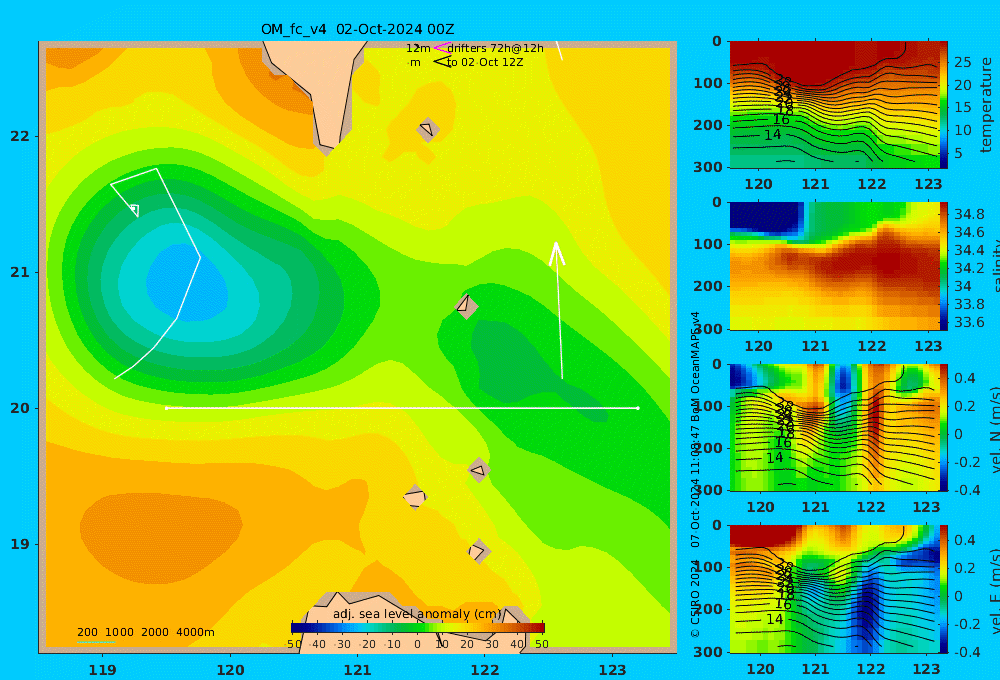Click the island marker near 19.5°N 122°E

tap(478, 471)
